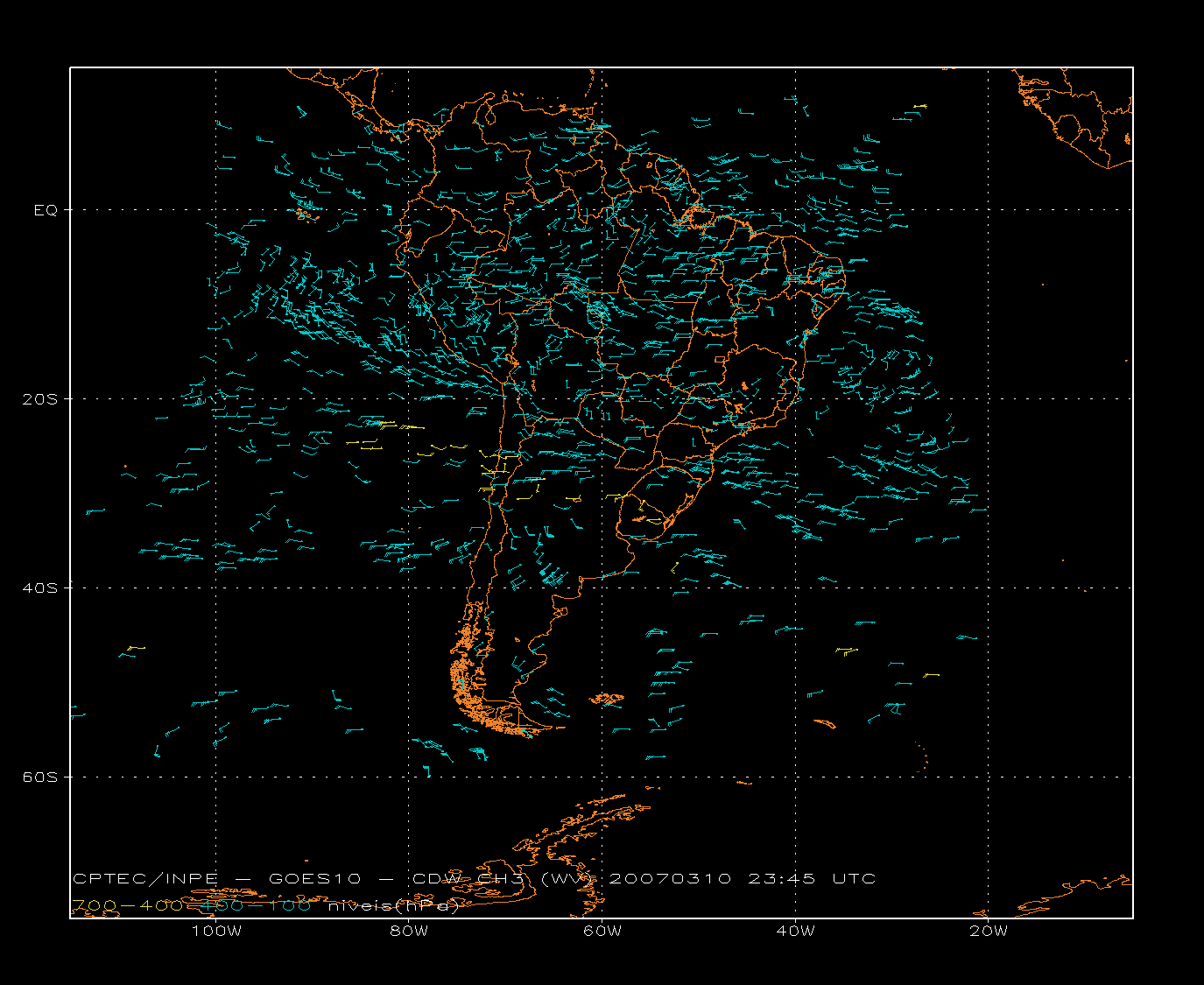Click the 20W longitude label

click(989, 932)
